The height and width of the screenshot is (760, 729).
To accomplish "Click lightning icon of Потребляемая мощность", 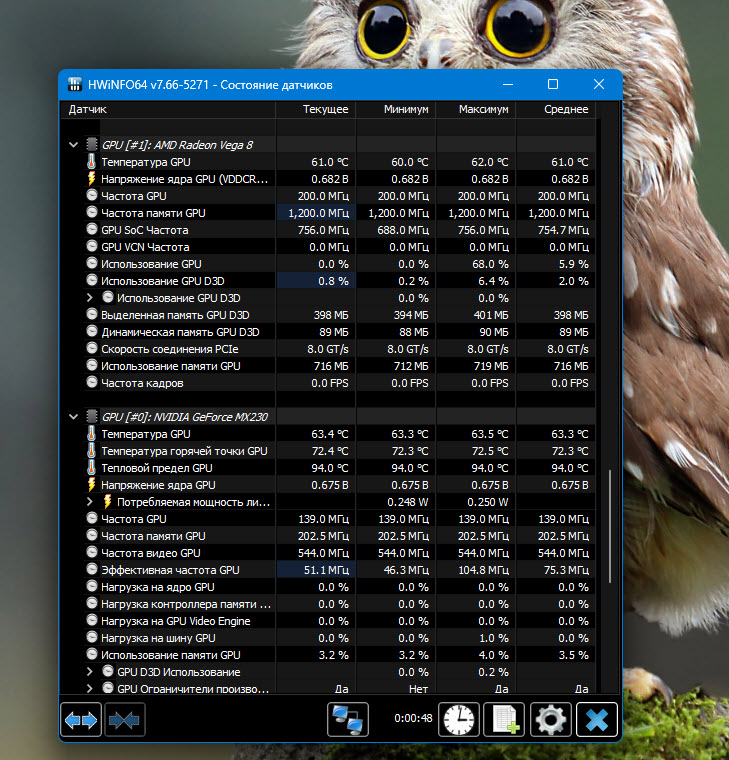I will [x=108, y=501].
